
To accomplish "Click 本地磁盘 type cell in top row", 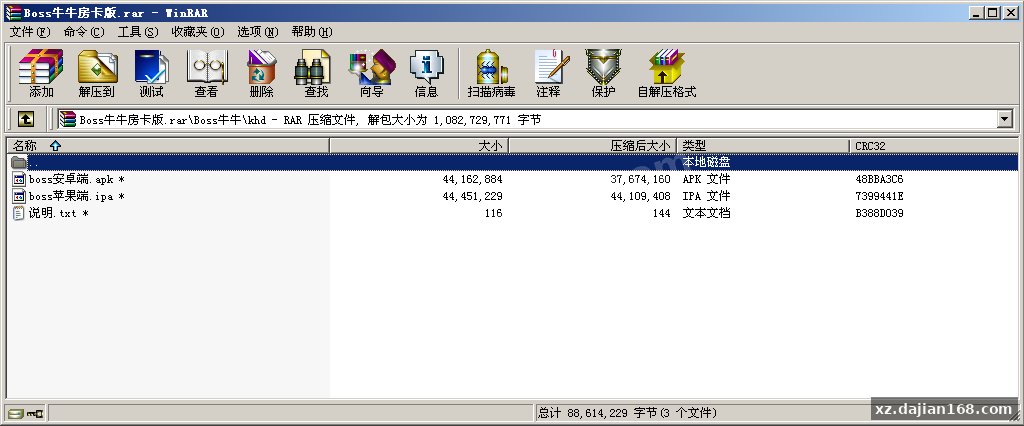I will 707,162.
